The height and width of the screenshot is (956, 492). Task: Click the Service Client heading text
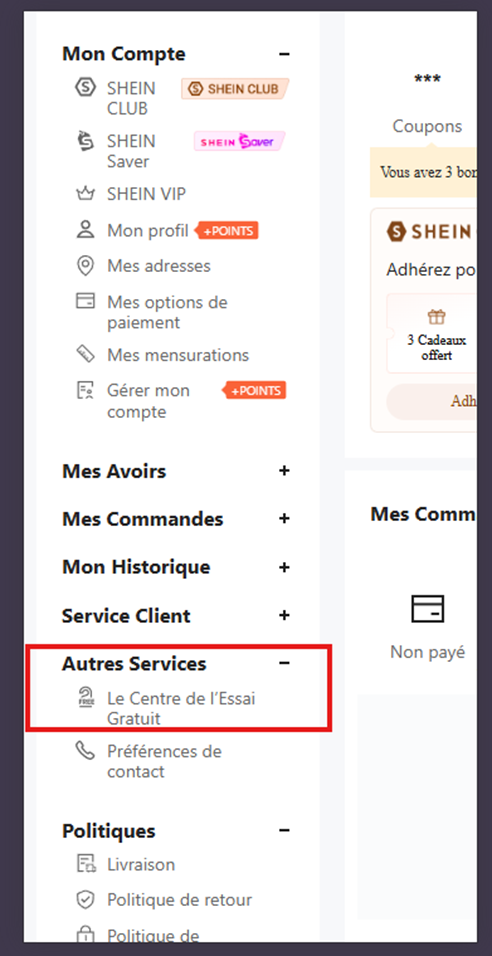126,616
